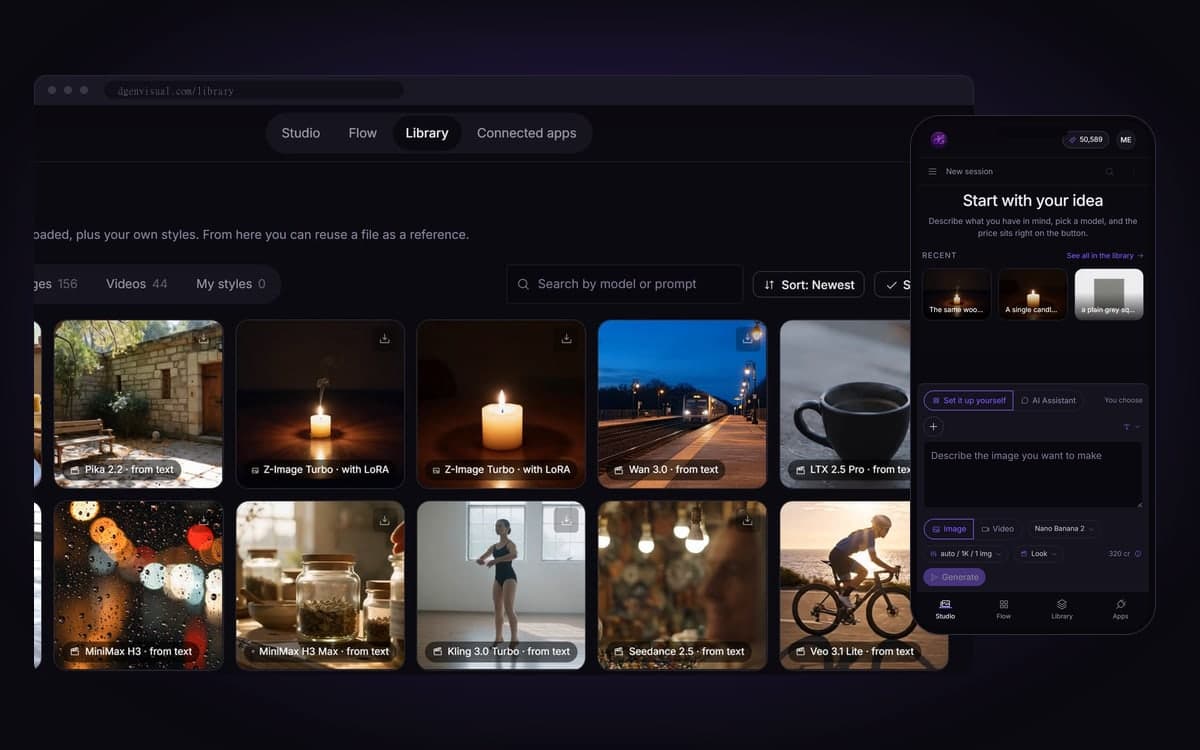The width and height of the screenshot is (1200, 750).
Task: Switch to Set it up yourself mode
Action: tap(969, 400)
